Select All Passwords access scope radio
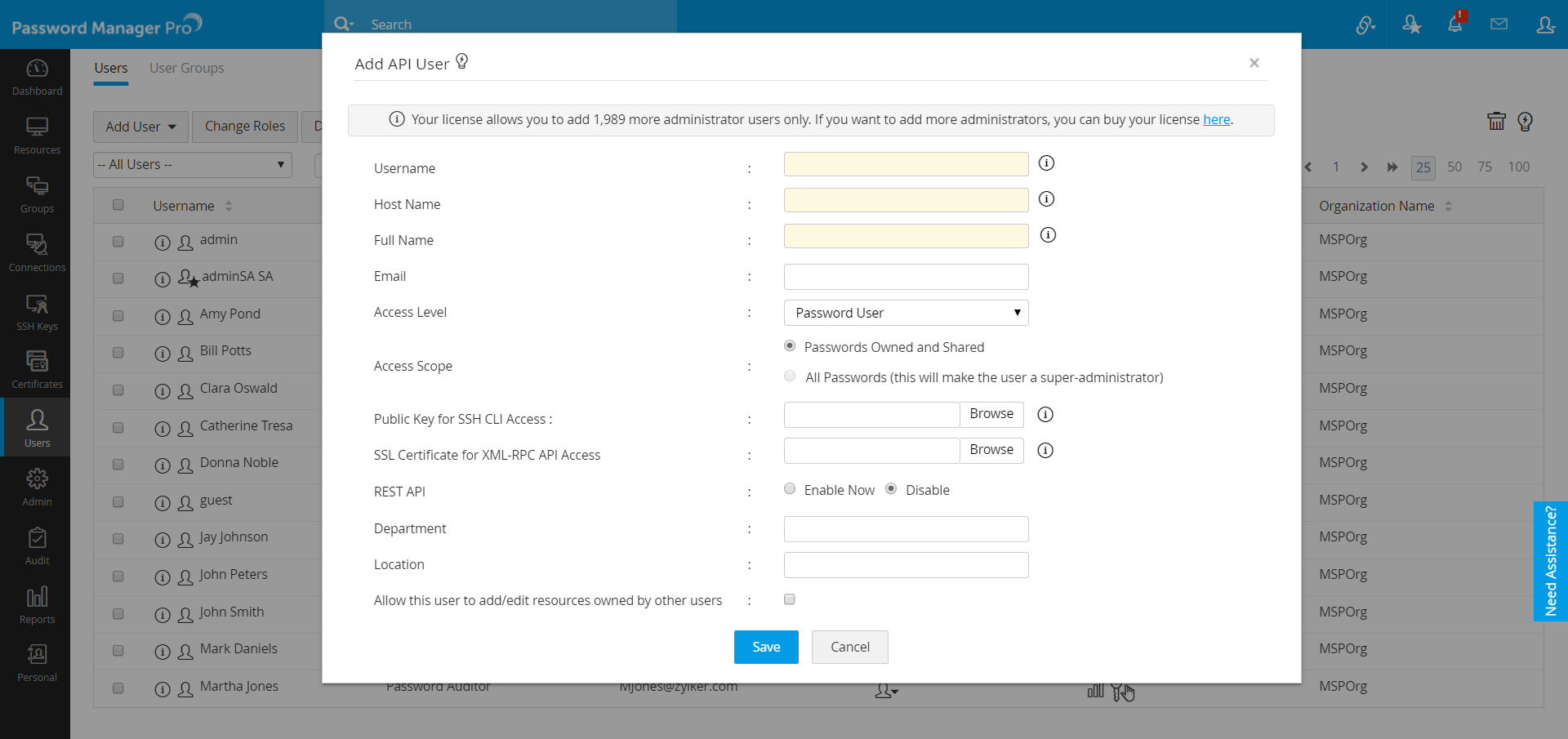The height and width of the screenshot is (739, 1568). pos(790,376)
